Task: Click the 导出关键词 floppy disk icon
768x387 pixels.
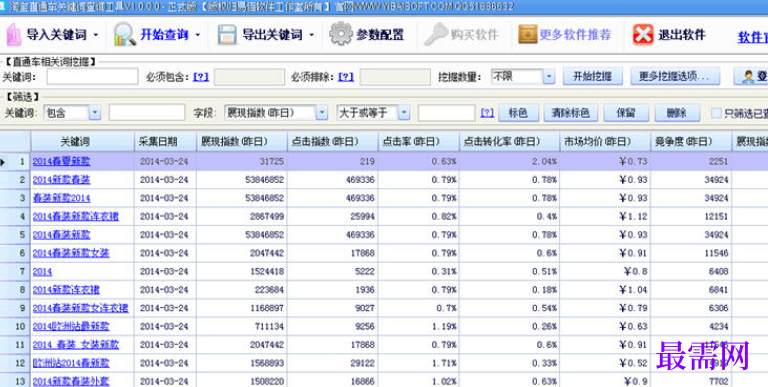Action: point(227,35)
